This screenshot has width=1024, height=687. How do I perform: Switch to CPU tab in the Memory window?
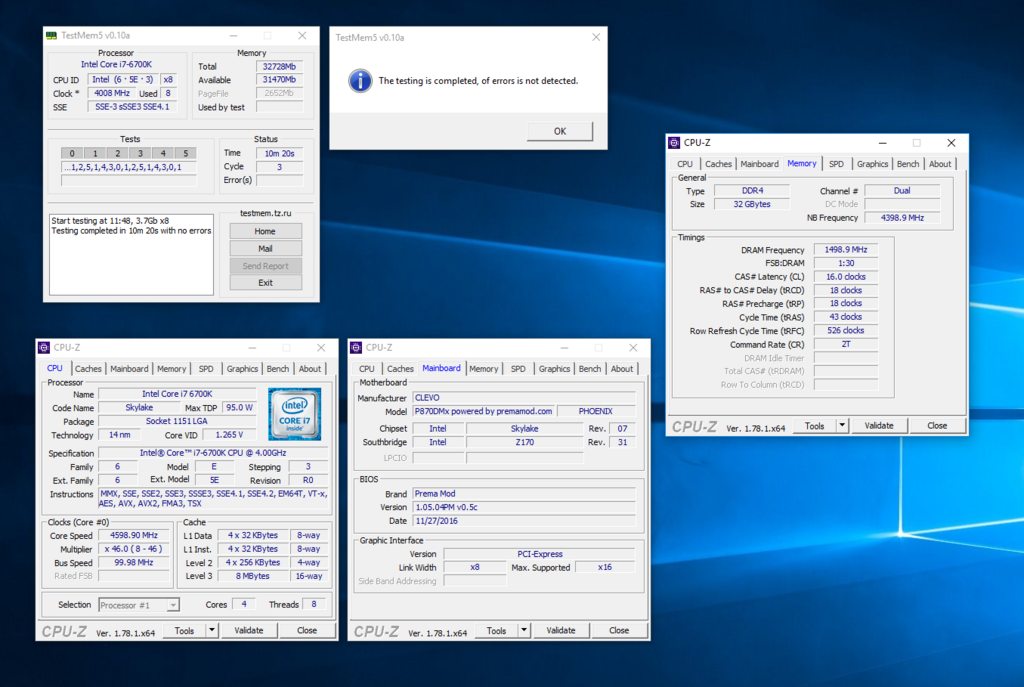(685, 164)
